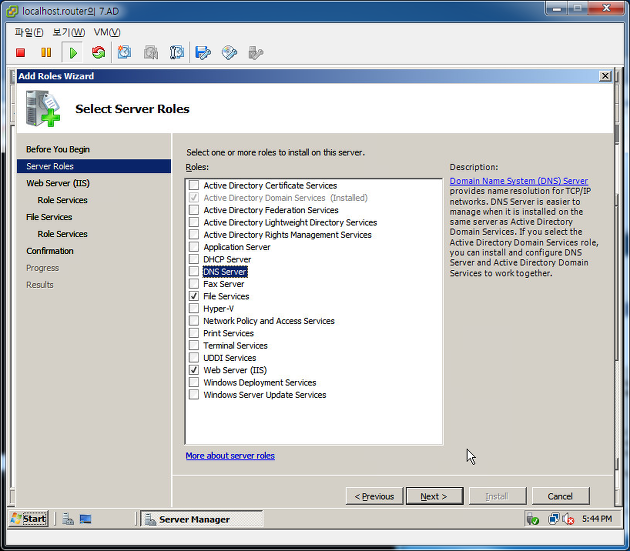The height and width of the screenshot is (551, 630).
Task: Click the USB device connect icon
Action: pyautogui.click(x=256, y=53)
